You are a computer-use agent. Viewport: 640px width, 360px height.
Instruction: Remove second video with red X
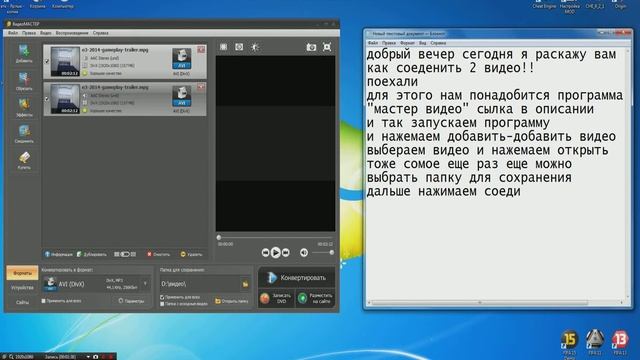(x=201, y=87)
